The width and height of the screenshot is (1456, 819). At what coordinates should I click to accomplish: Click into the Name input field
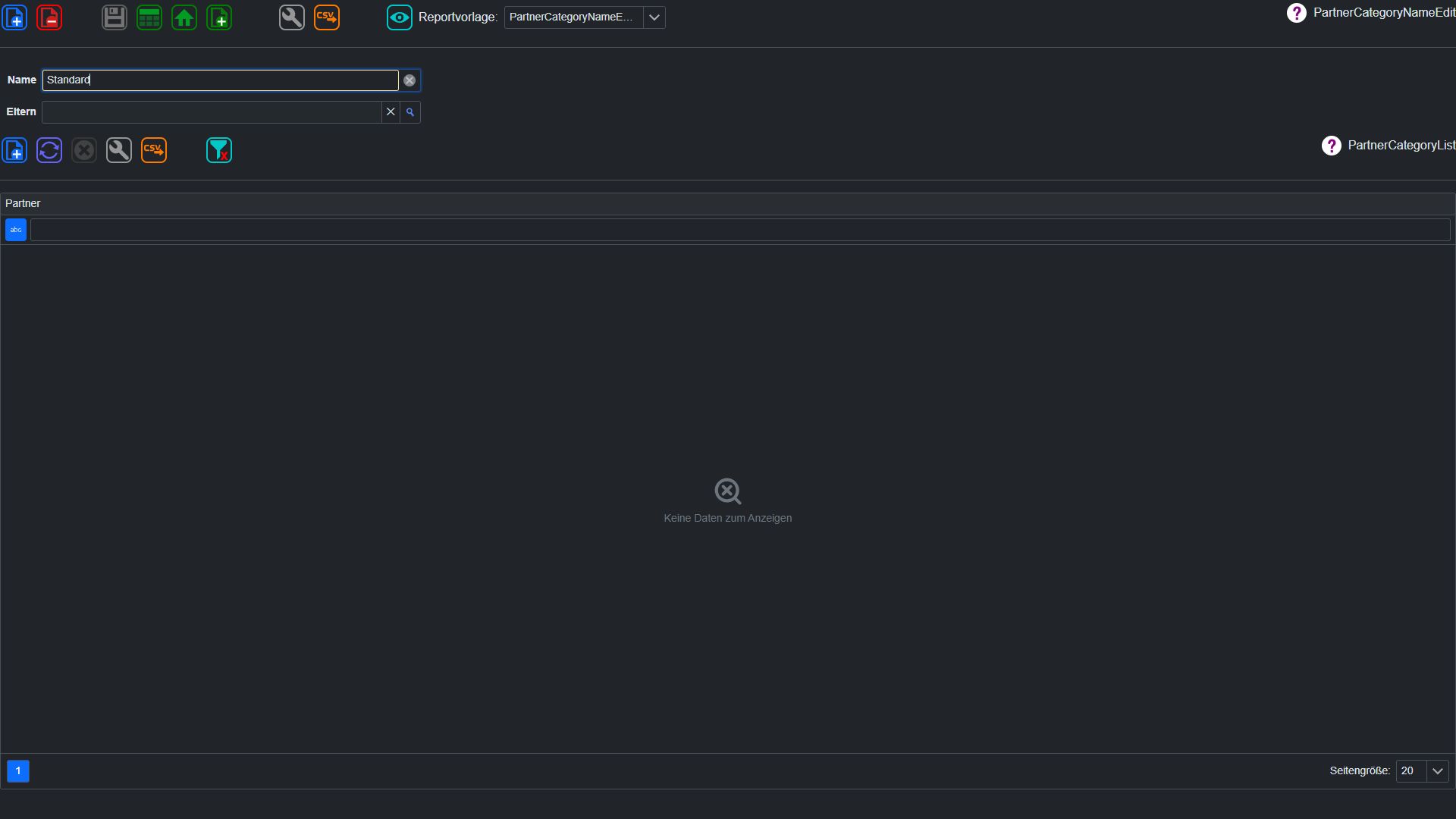pyautogui.click(x=220, y=80)
